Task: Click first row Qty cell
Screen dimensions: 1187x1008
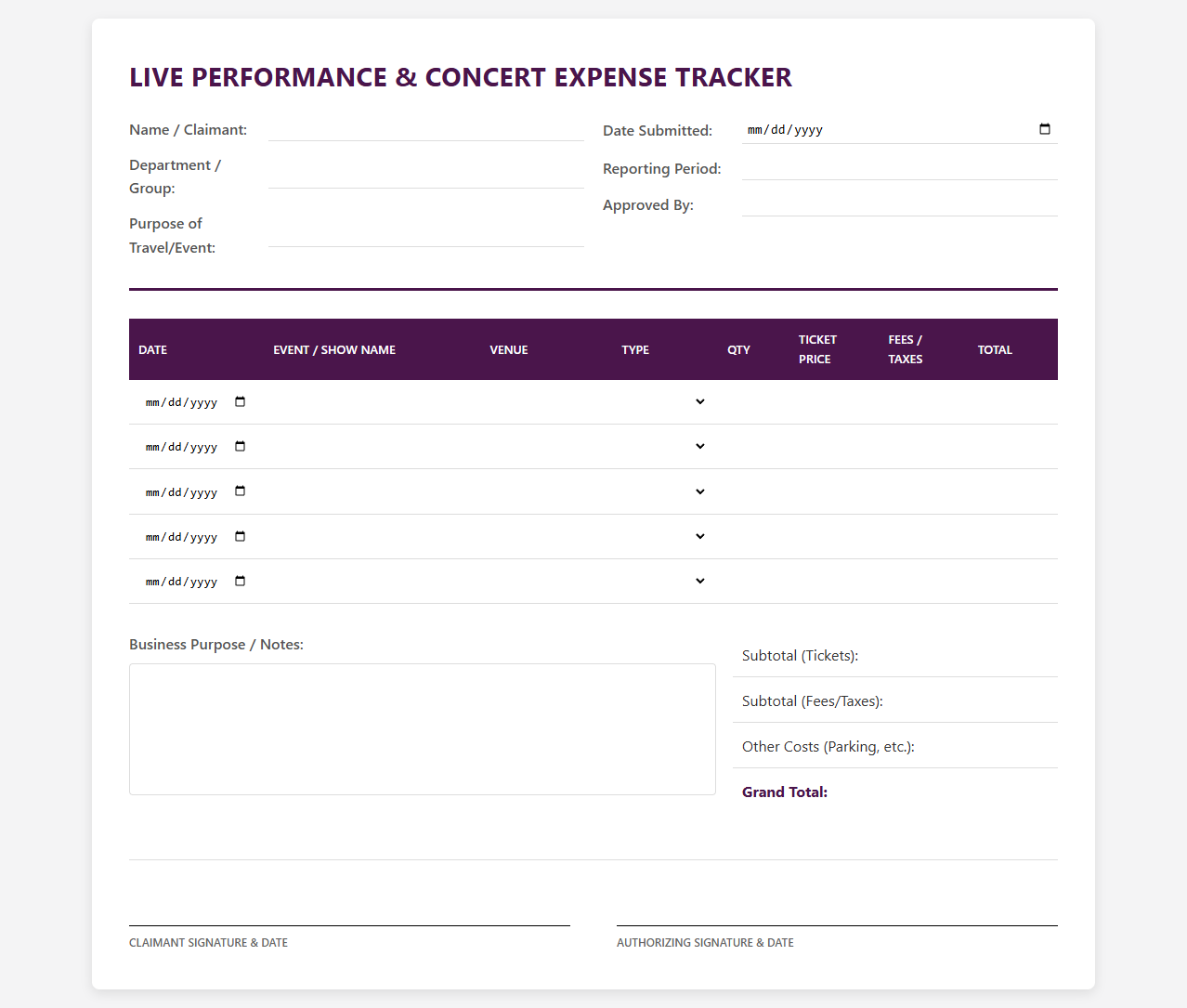Action: pyautogui.click(x=754, y=402)
